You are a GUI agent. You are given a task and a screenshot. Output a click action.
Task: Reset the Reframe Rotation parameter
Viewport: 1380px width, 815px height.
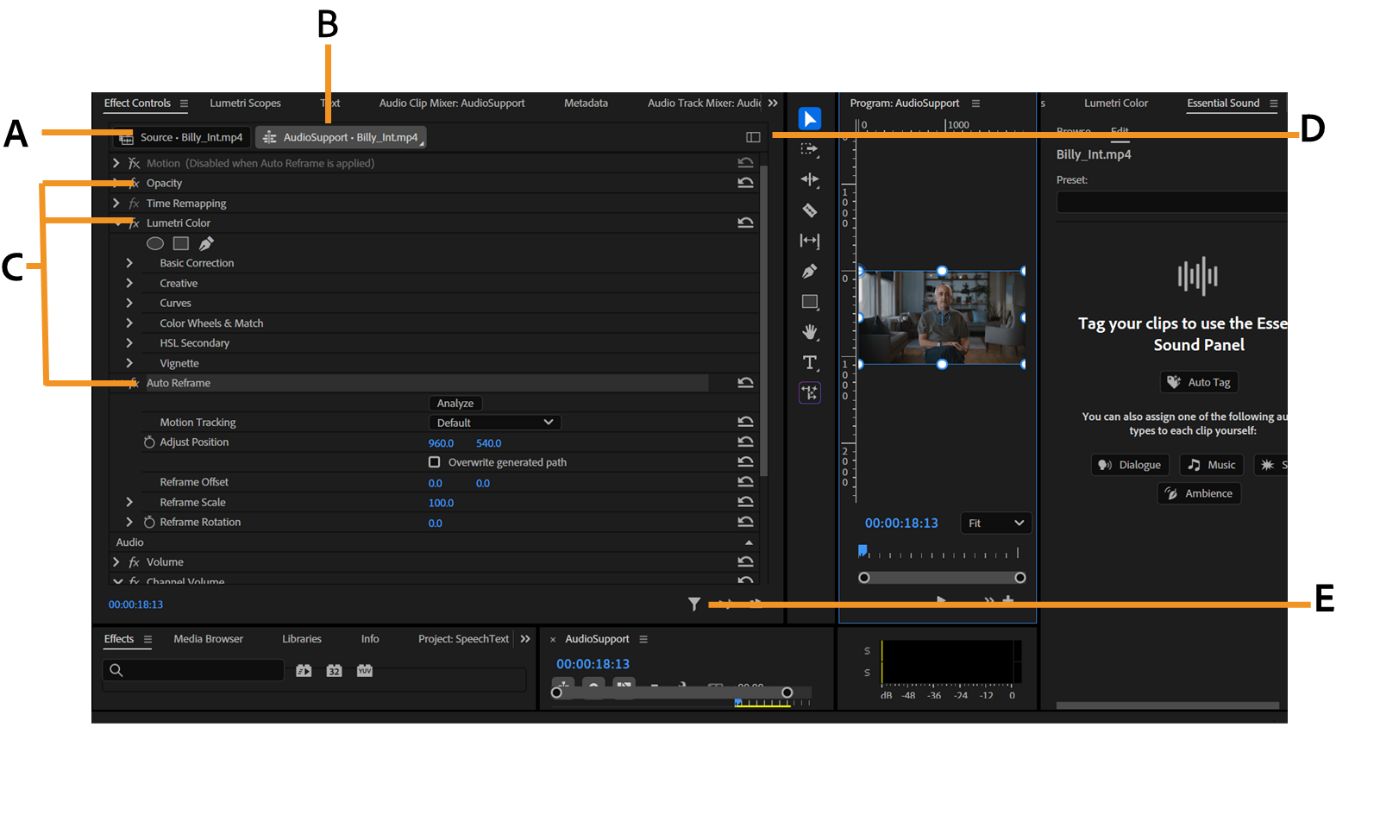click(x=745, y=522)
